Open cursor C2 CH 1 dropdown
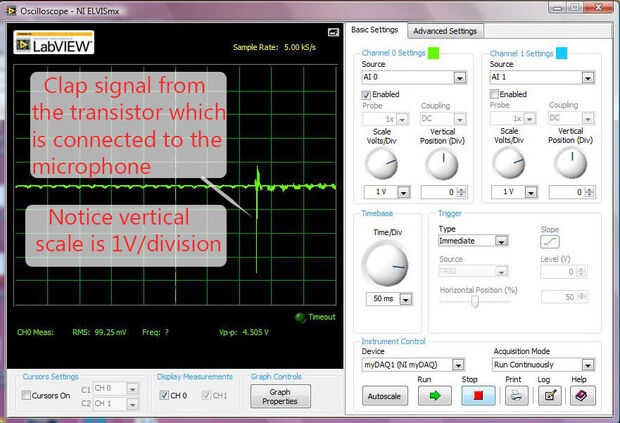Screen dimensions: 620x423 132,404
